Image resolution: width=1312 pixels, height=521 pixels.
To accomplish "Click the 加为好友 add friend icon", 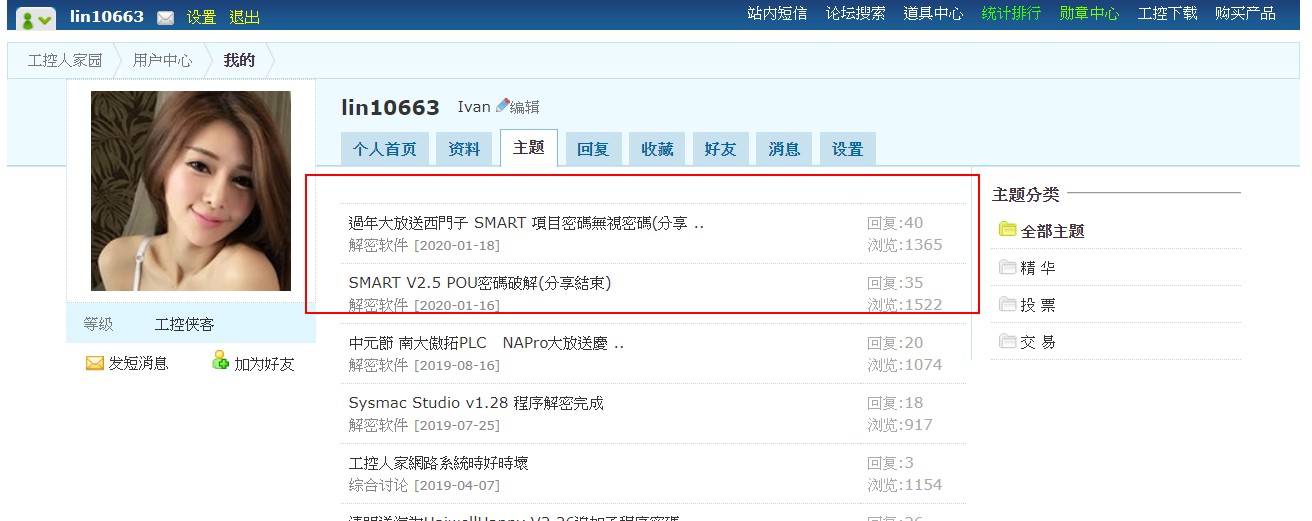I will [220, 362].
